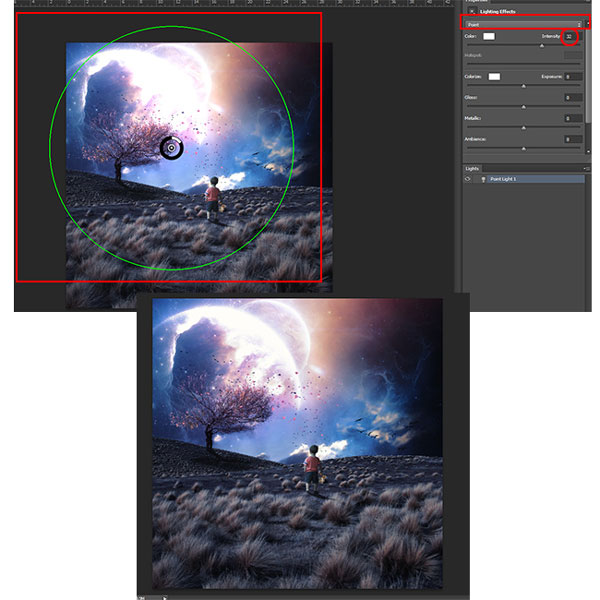Click the point light center handle on canvas
This screenshot has height=600, width=600.
click(x=171, y=148)
